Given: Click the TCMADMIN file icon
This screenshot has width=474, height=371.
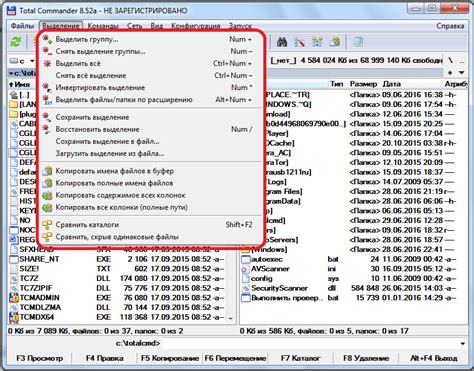Looking at the screenshot, I should coord(14,298).
